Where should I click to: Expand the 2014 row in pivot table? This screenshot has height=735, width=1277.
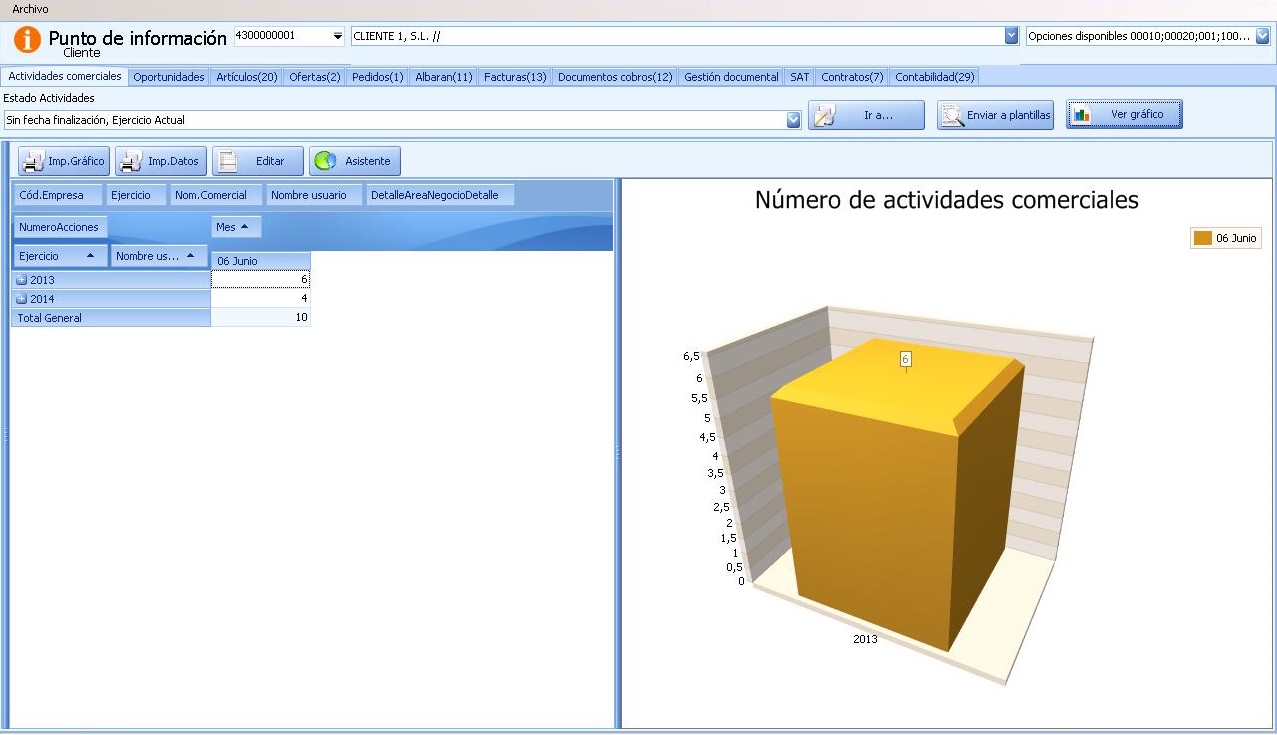coord(21,299)
